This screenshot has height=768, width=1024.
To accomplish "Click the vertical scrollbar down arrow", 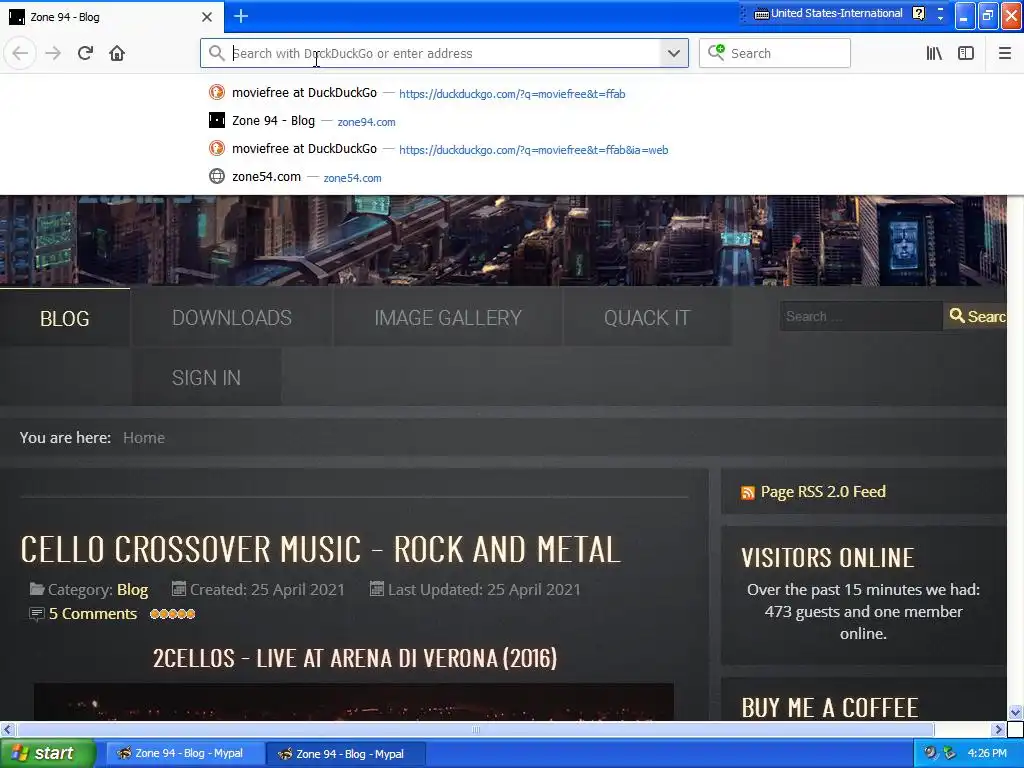I will coord(1016,712).
